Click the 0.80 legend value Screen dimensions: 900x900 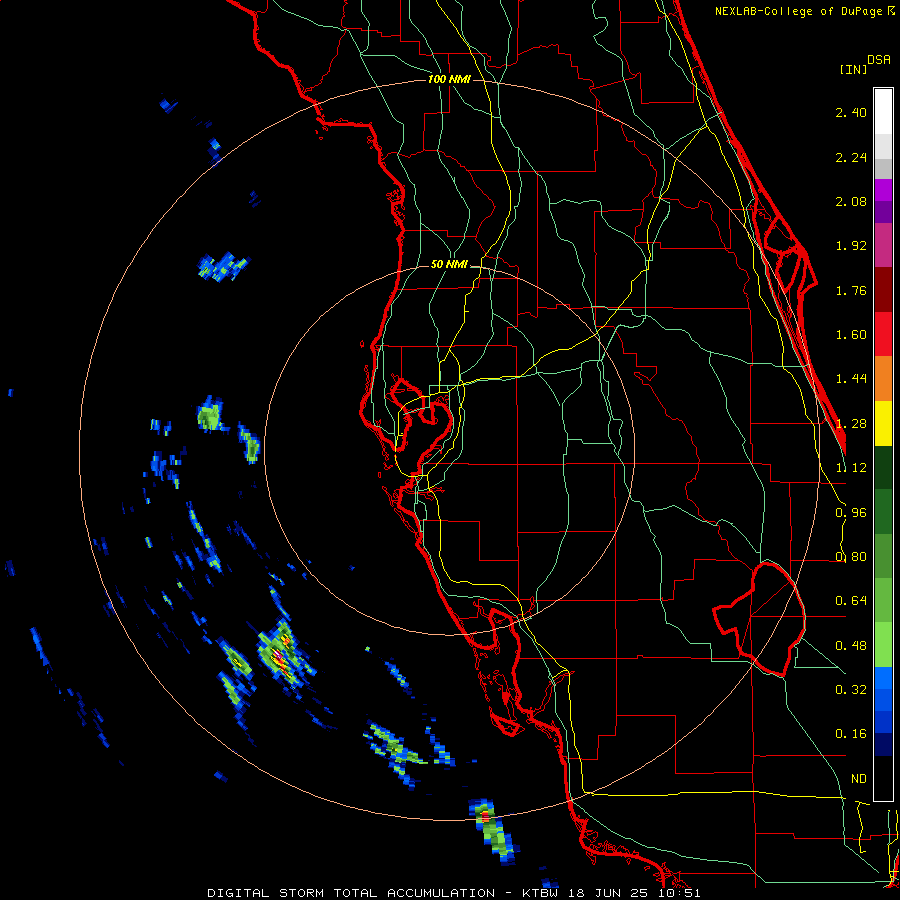(851, 557)
